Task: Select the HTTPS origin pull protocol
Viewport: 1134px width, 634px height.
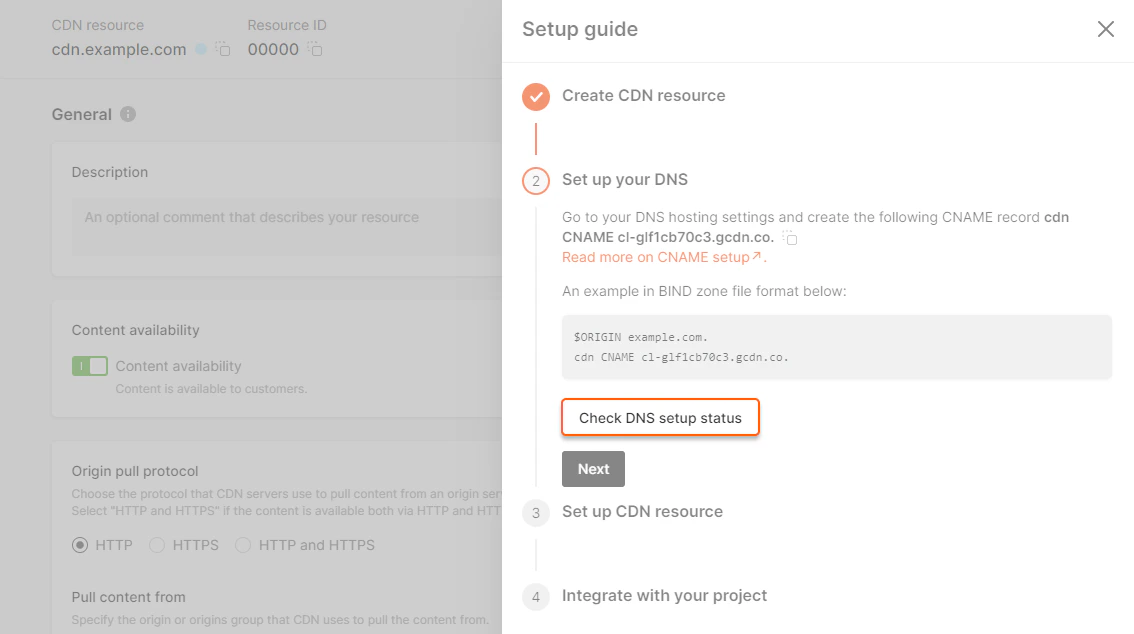Action: pyautogui.click(x=157, y=545)
